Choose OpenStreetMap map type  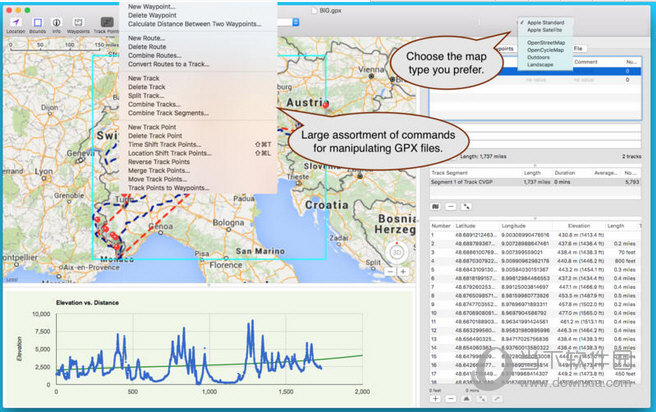[546, 43]
